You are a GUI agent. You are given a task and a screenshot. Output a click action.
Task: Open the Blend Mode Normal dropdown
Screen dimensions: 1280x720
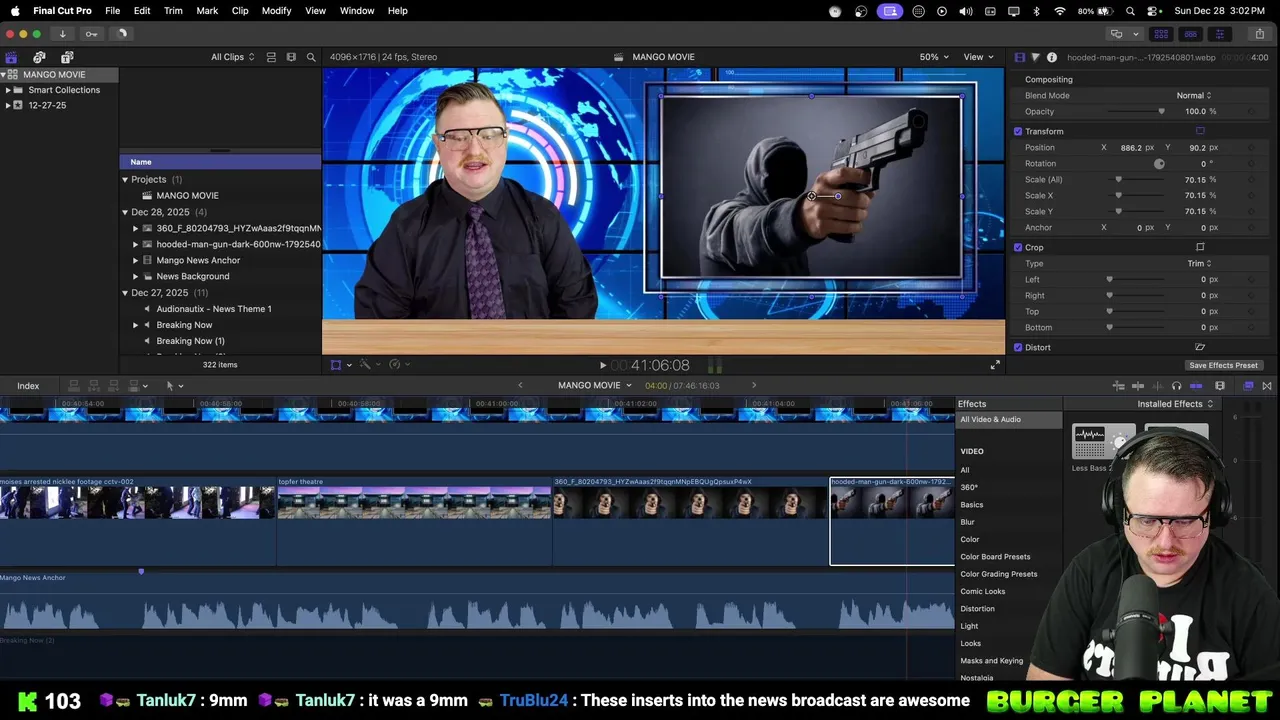1194,95
